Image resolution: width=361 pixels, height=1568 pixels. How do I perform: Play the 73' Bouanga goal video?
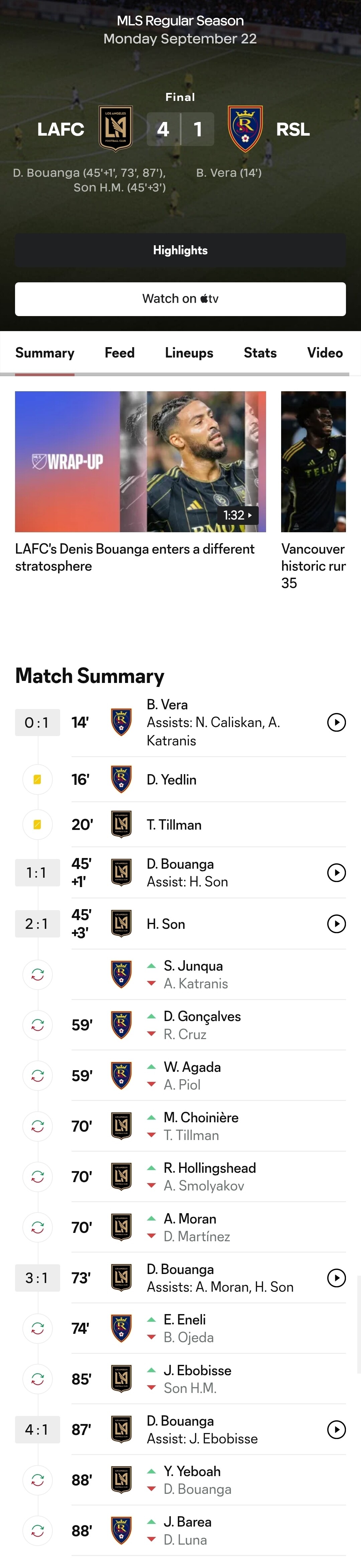[336, 1278]
